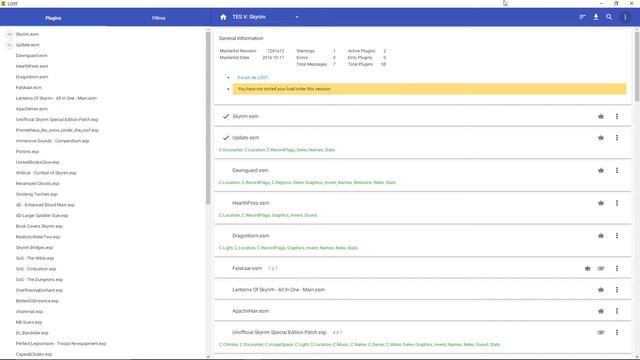Click the crown icon on Update.esm card
Viewport: 640px width, 360px height.
(601, 138)
